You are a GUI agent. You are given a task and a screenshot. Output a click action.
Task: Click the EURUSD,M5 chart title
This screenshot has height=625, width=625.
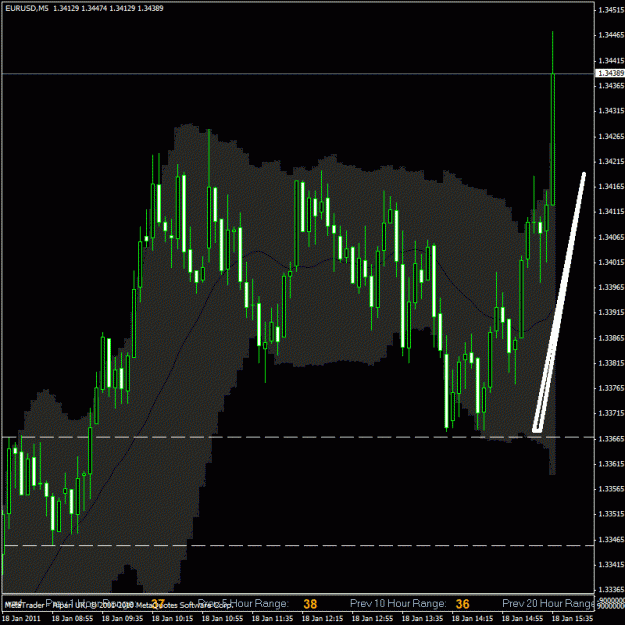(27, 8)
